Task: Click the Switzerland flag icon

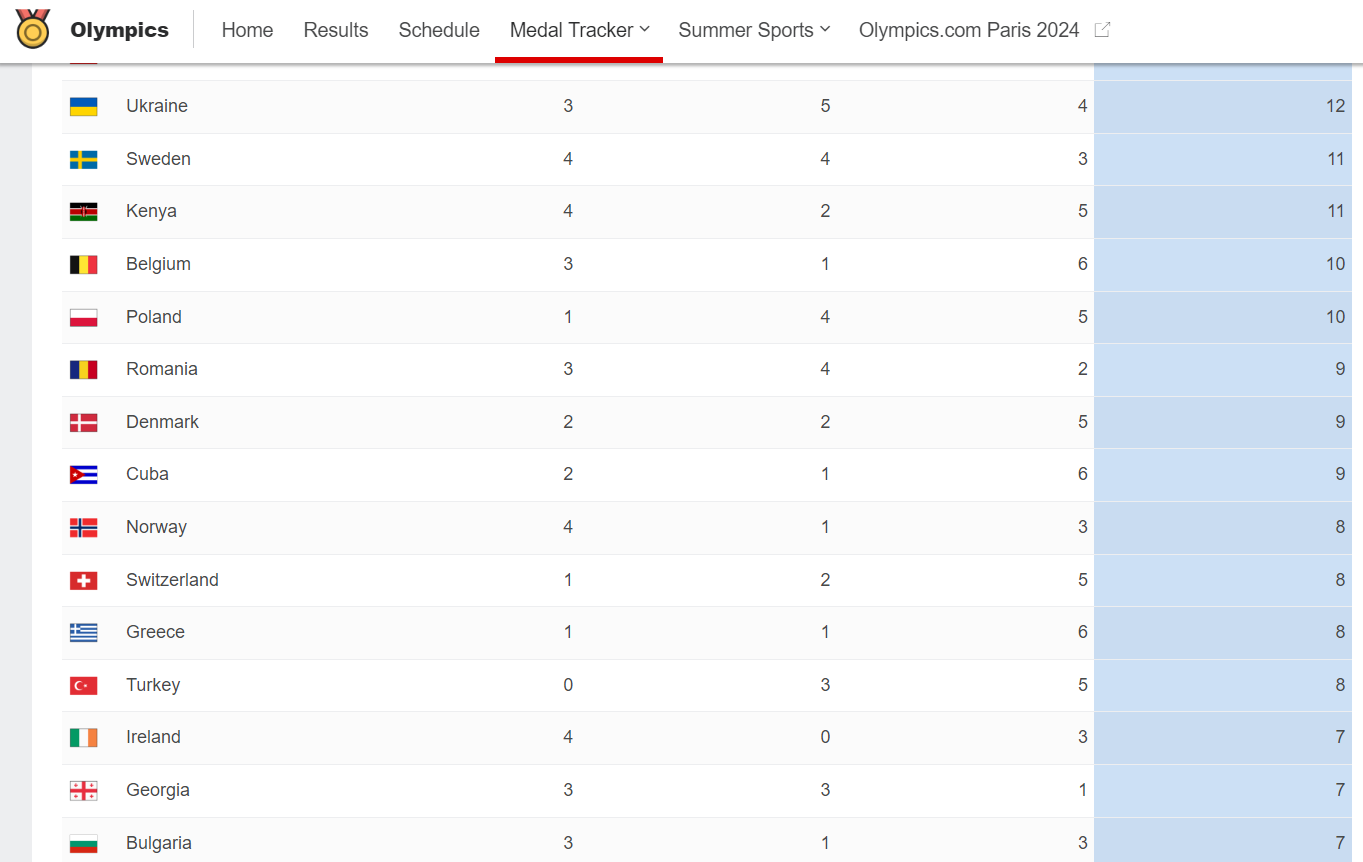Action: point(83,580)
